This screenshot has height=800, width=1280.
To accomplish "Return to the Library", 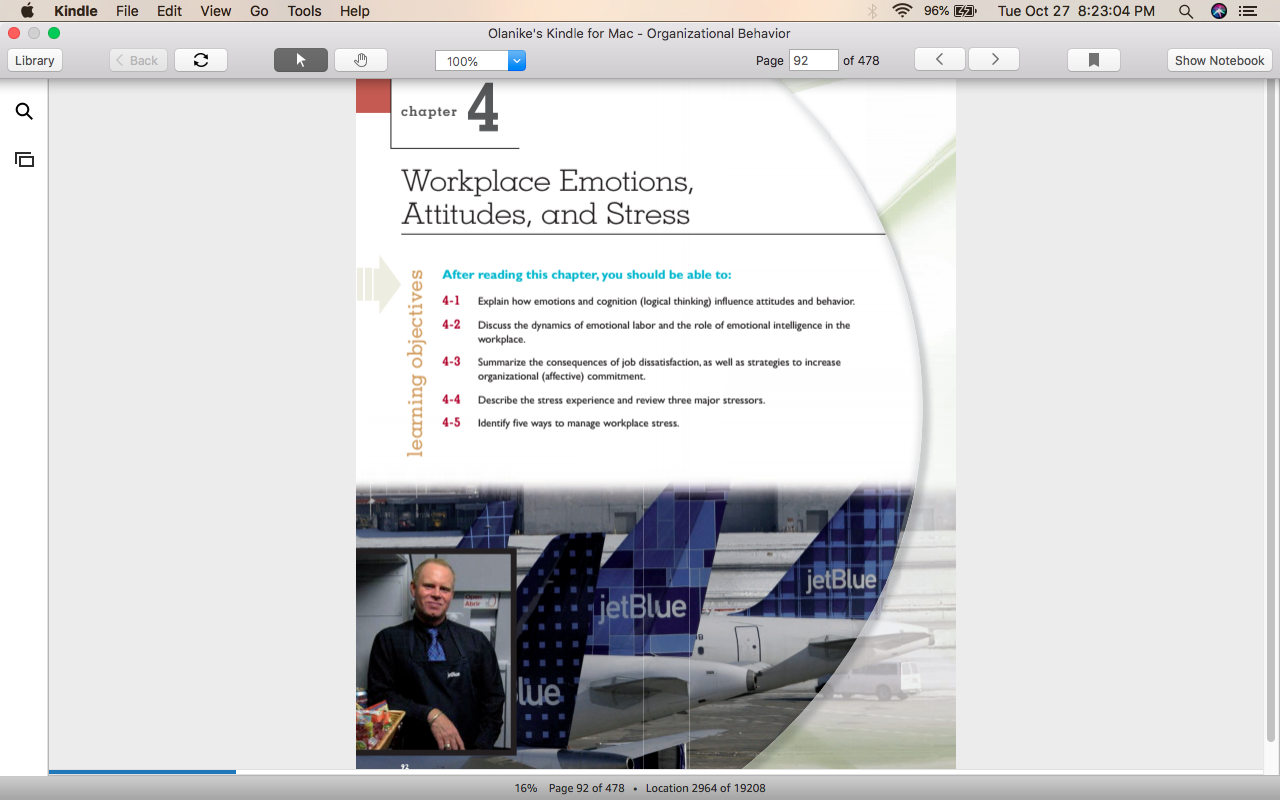I will 35,60.
